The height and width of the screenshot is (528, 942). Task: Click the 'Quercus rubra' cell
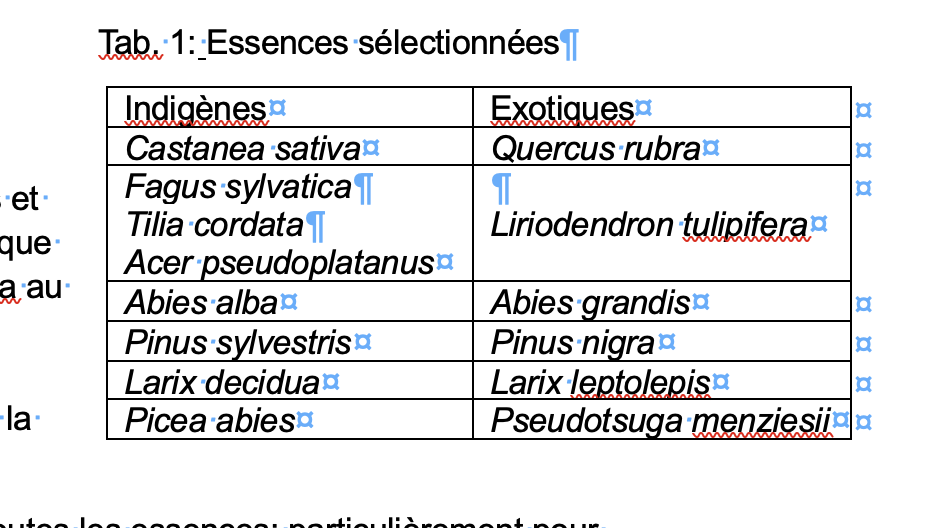pyautogui.click(x=596, y=149)
